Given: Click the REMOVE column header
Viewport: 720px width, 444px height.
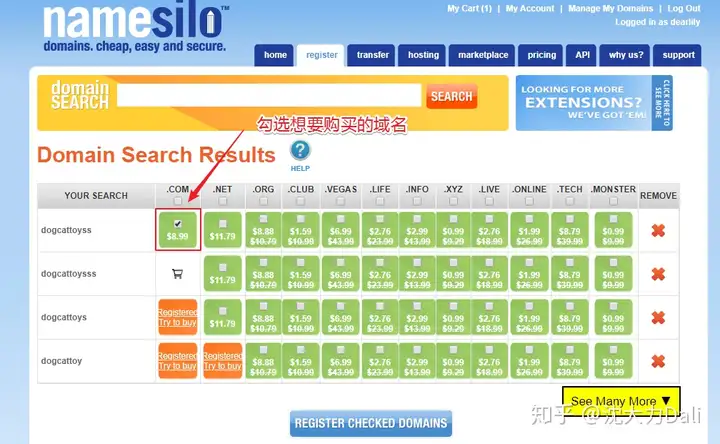Looking at the screenshot, I should 658,196.
